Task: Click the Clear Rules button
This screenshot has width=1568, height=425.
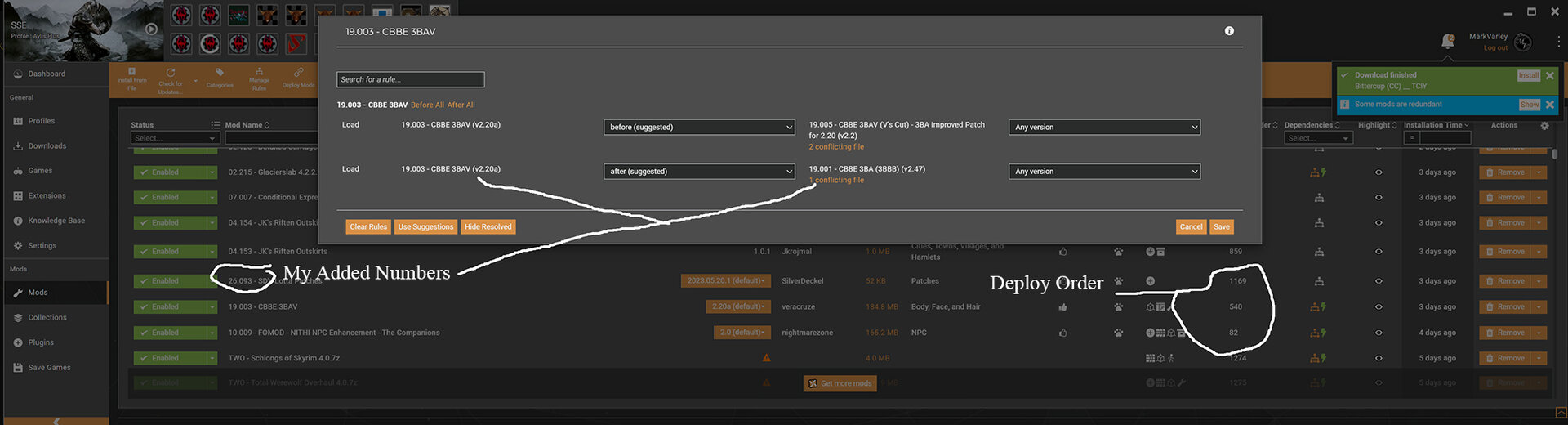Action: (368, 227)
